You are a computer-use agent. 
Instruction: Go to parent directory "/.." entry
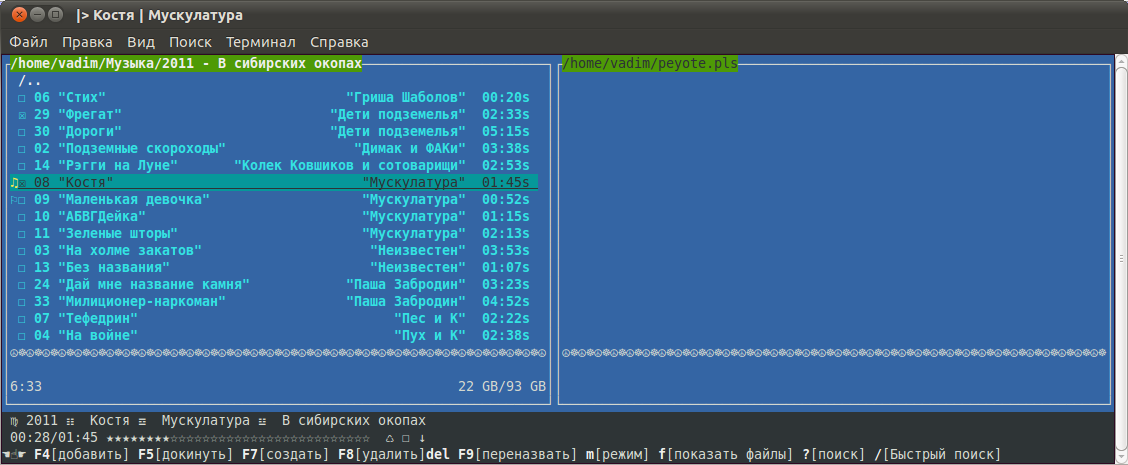tap(30, 81)
